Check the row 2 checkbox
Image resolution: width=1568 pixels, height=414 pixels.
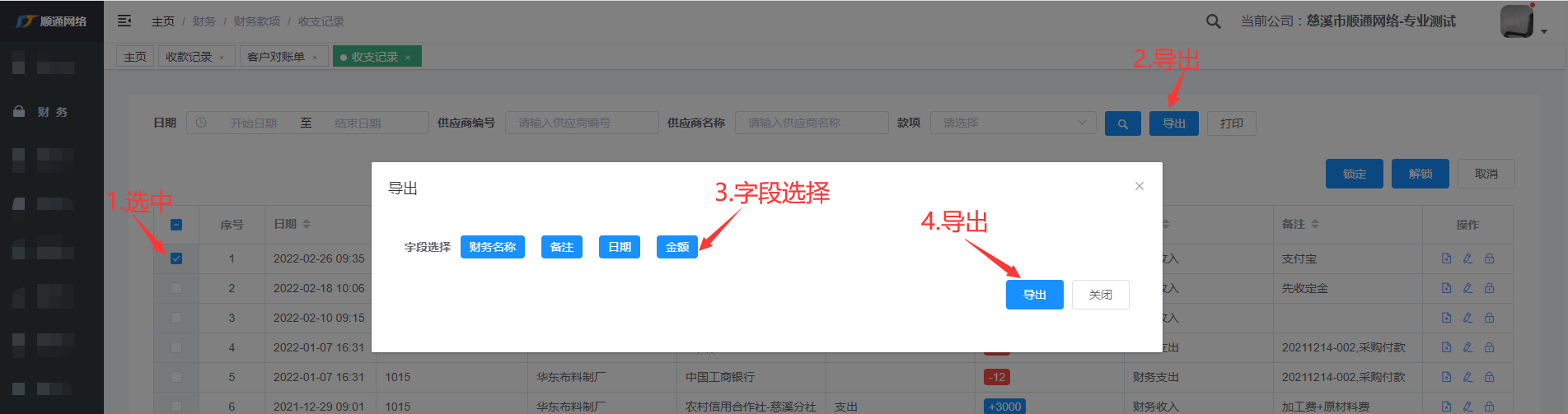pos(176,288)
